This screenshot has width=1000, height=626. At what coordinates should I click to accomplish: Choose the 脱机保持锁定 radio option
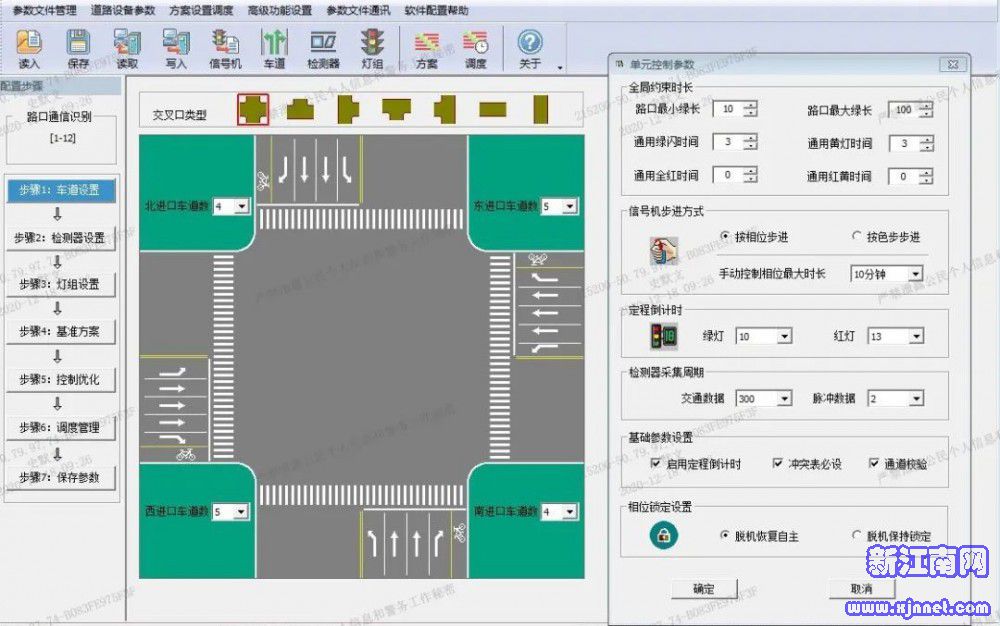click(856, 536)
